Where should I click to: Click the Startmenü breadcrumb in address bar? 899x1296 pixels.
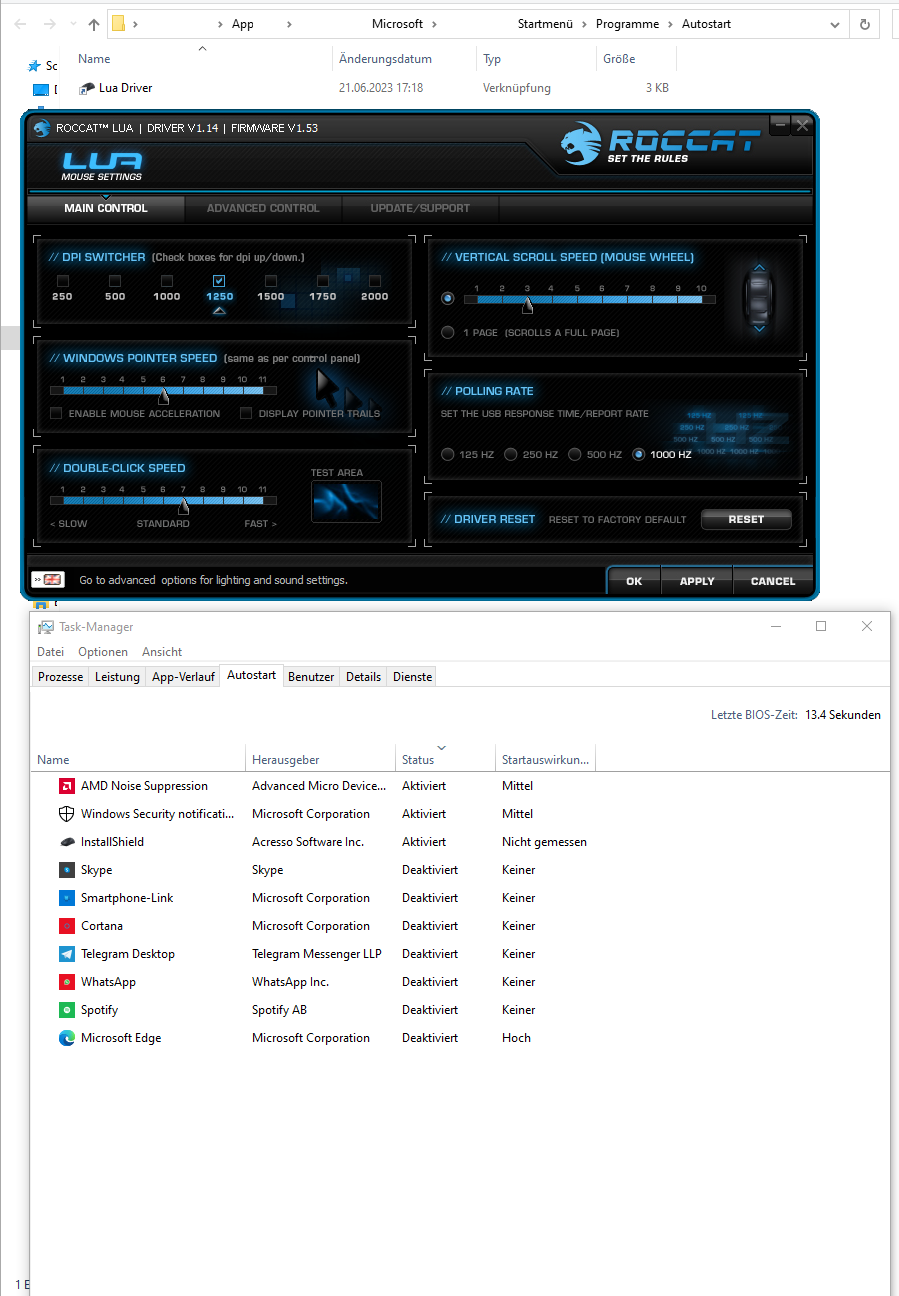coord(545,24)
